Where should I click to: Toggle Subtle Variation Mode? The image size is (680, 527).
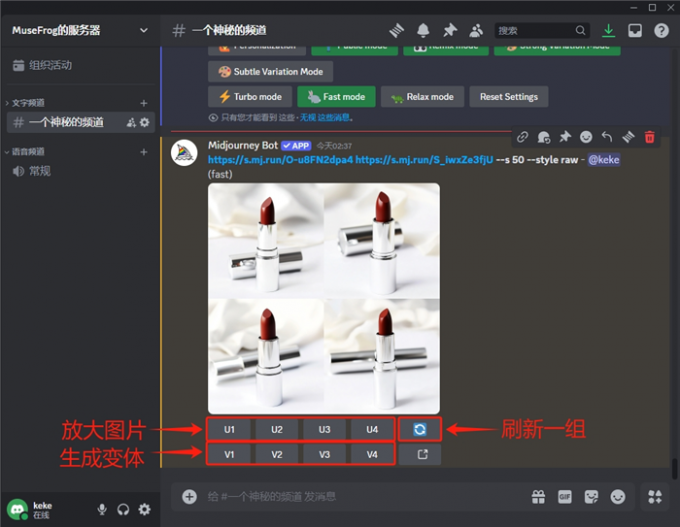pos(270,72)
